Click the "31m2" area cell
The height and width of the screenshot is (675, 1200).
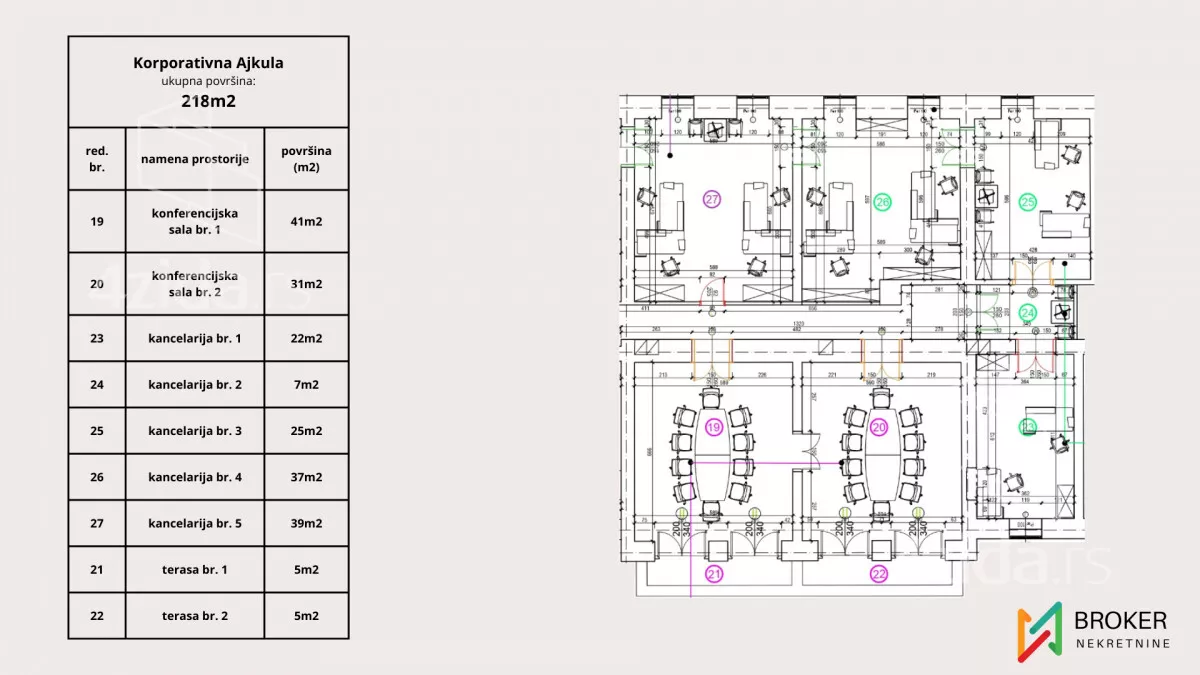click(x=307, y=284)
